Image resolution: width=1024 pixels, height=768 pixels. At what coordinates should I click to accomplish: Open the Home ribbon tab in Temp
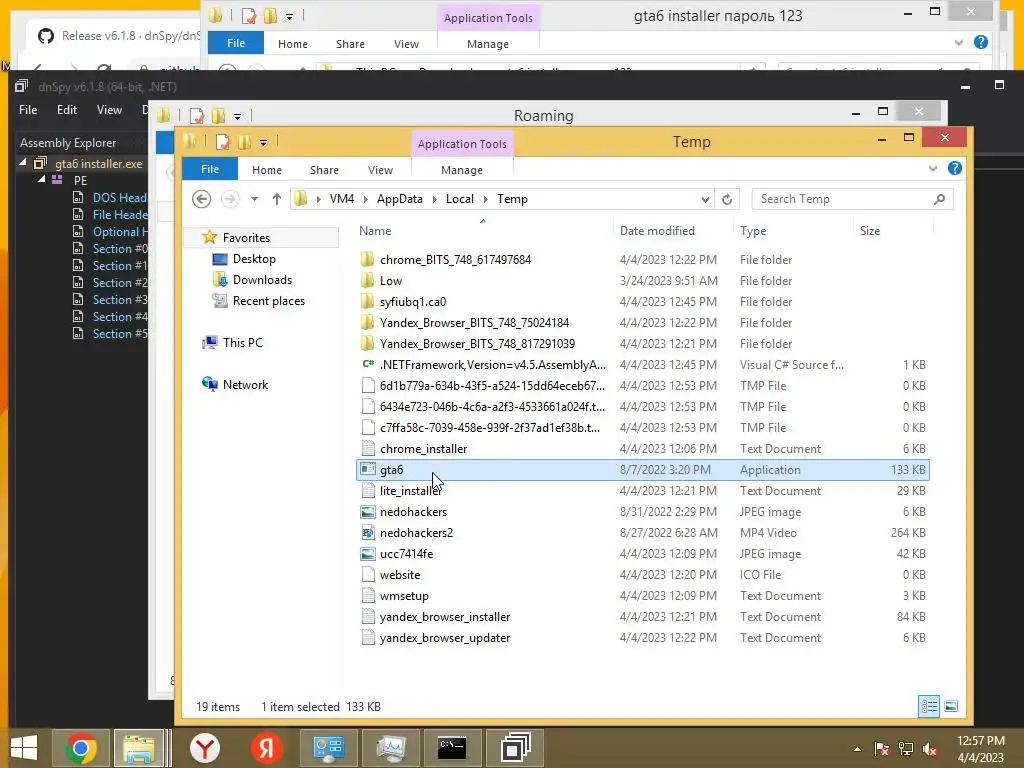(266, 170)
